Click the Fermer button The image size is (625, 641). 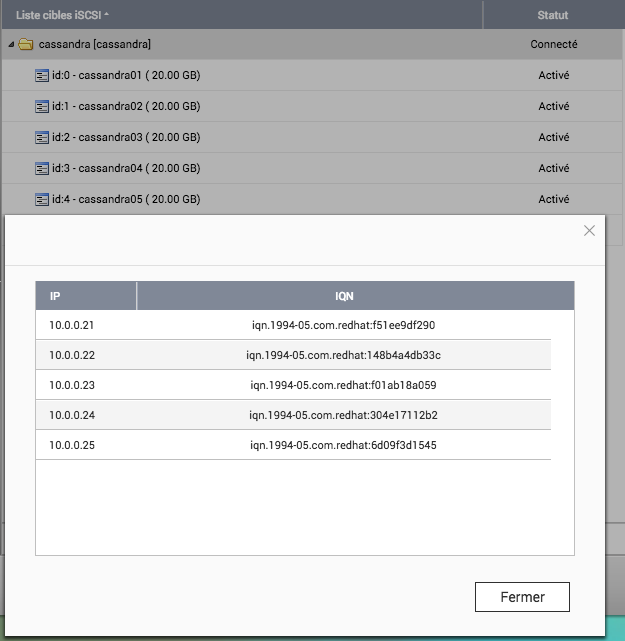point(522,597)
